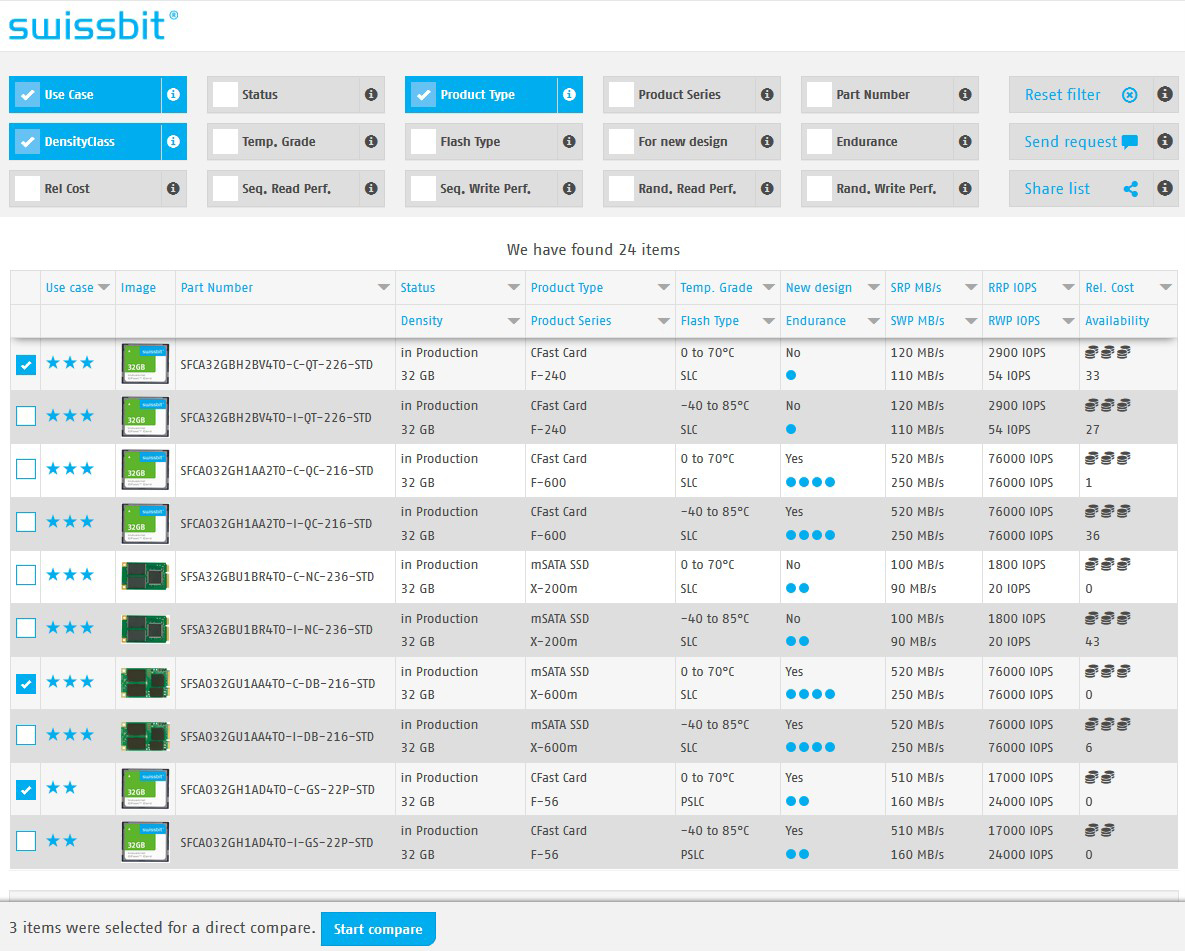
Task: Show info for Temp. Grade filter
Action: click(x=371, y=141)
